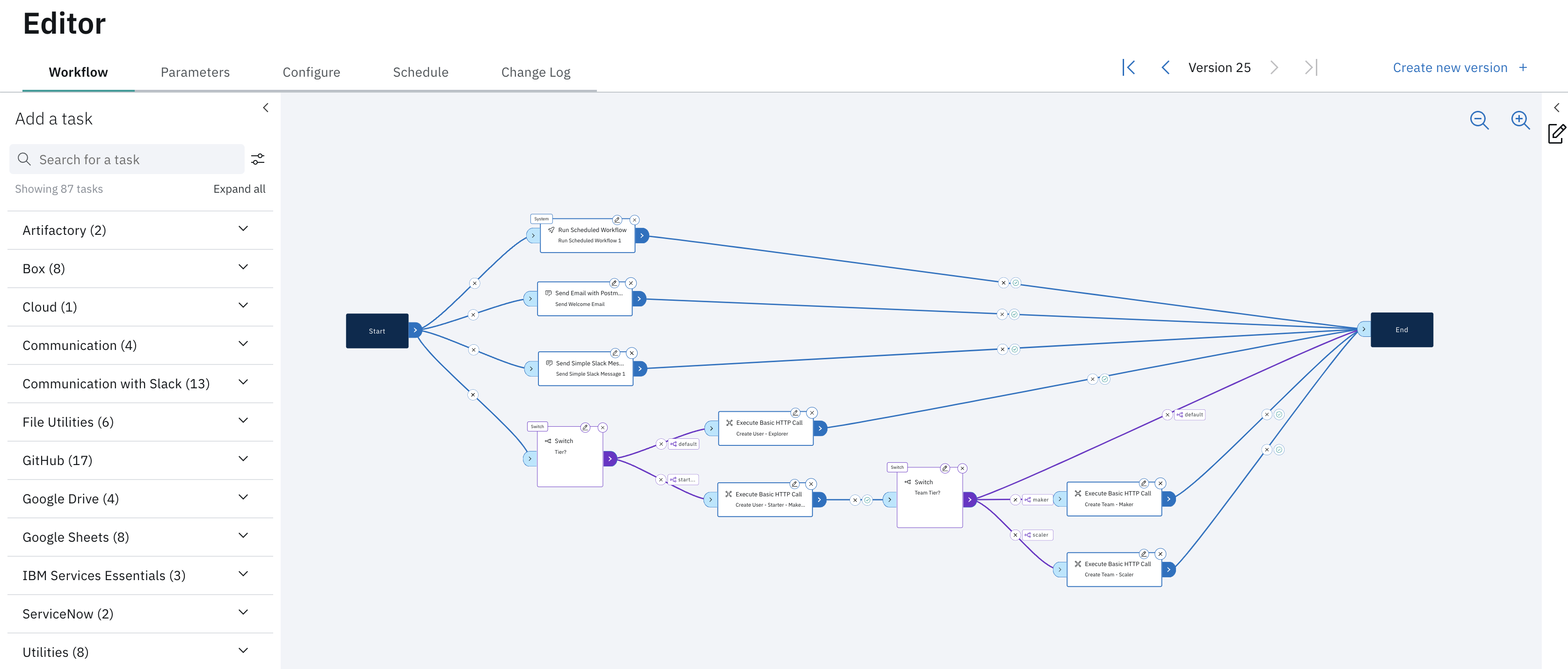Go to first version

(x=1129, y=67)
